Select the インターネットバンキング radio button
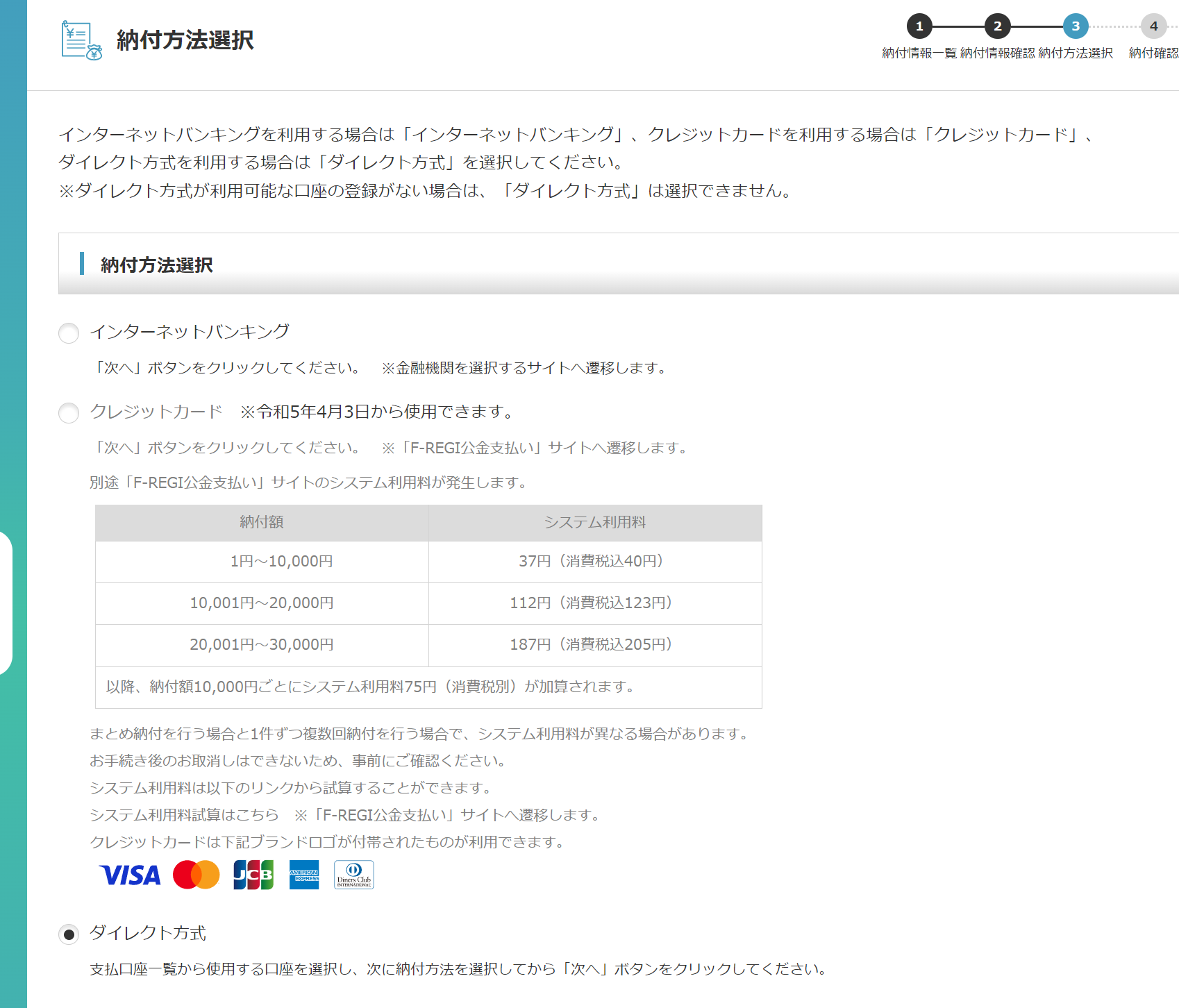Viewport: 1179px width, 1008px height. coord(69,333)
